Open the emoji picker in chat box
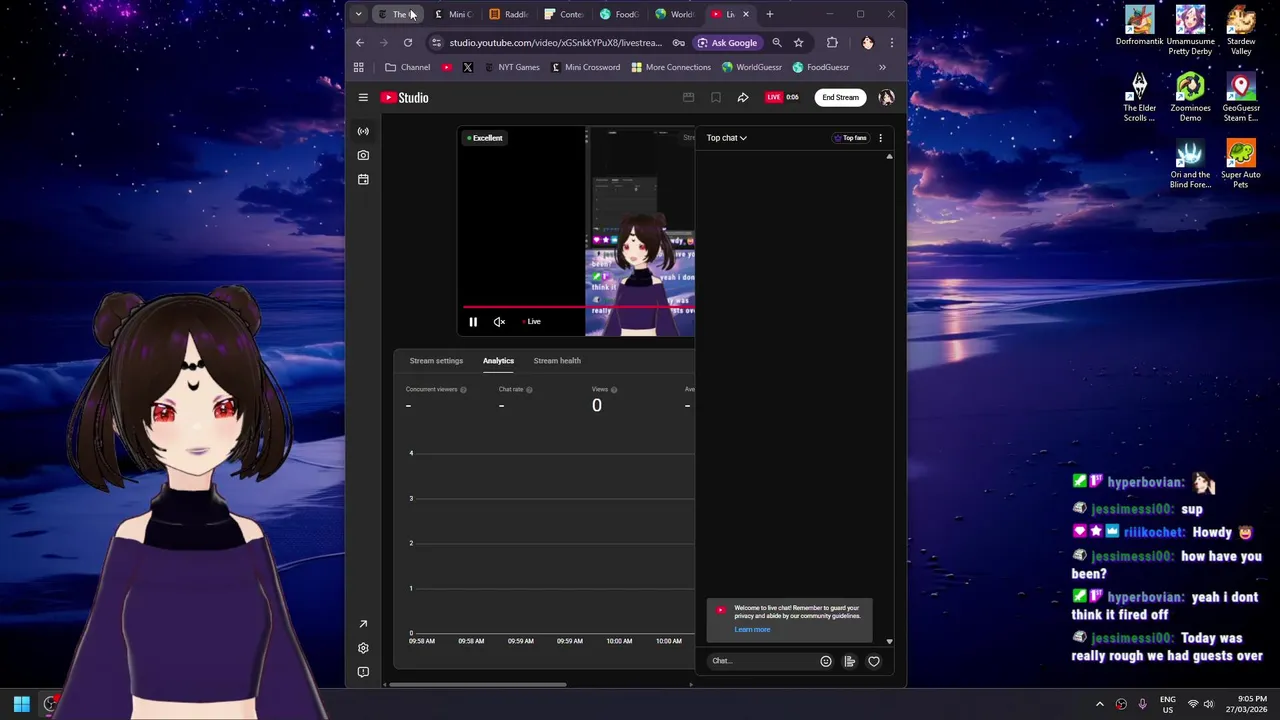The height and width of the screenshot is (720, 1280). tap(826, 661)
